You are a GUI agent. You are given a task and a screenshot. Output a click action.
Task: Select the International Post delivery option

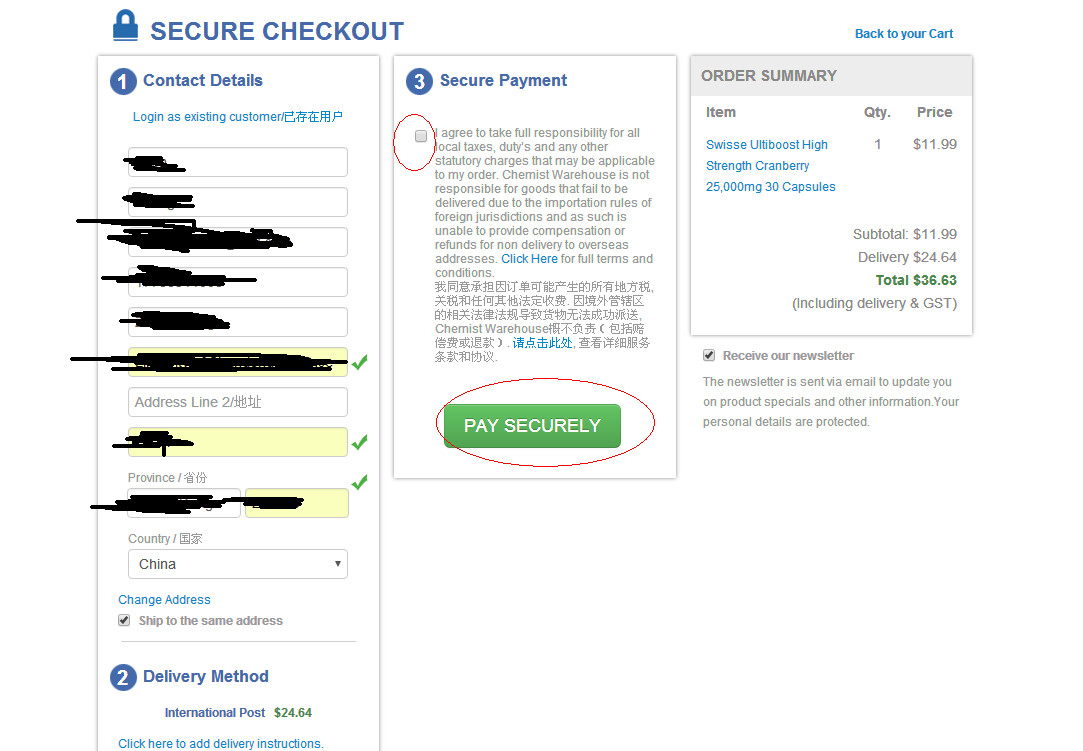[215, 713]
